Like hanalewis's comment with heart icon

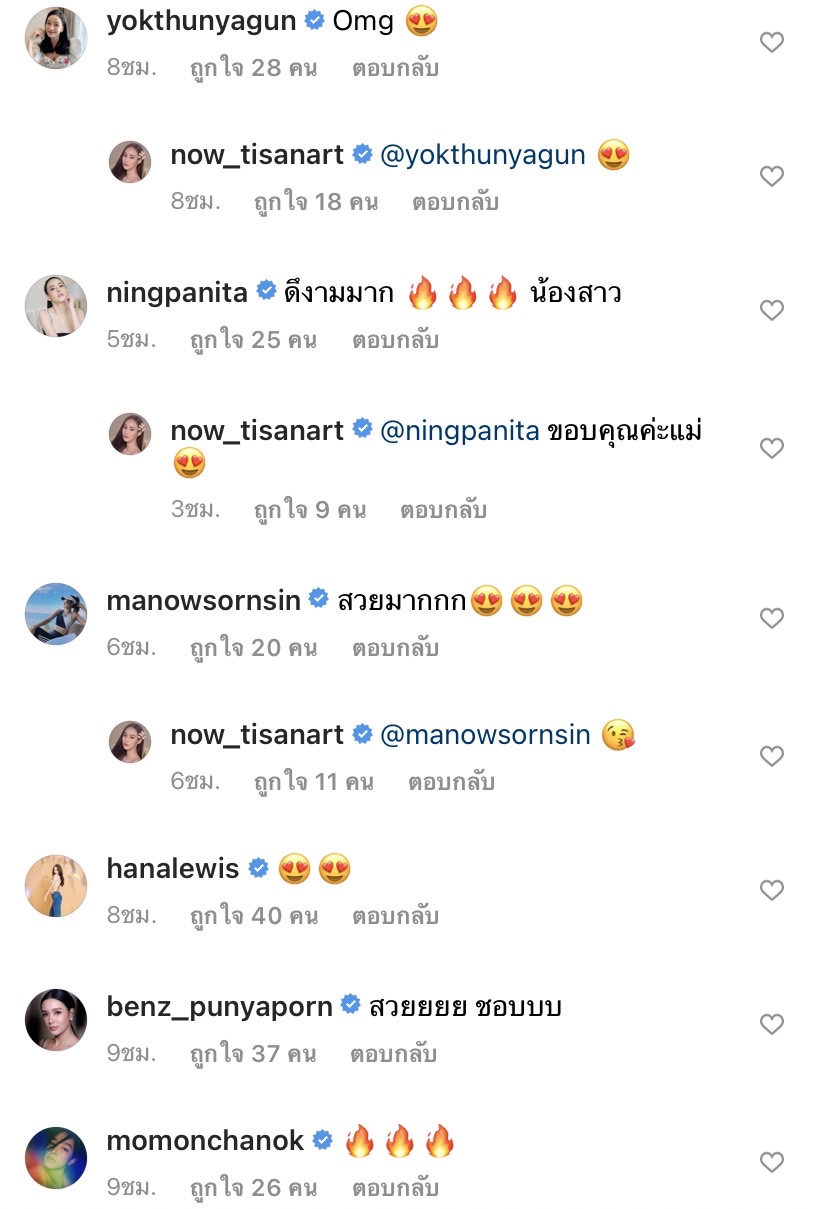pyautogui.click(x=771, y=890)
